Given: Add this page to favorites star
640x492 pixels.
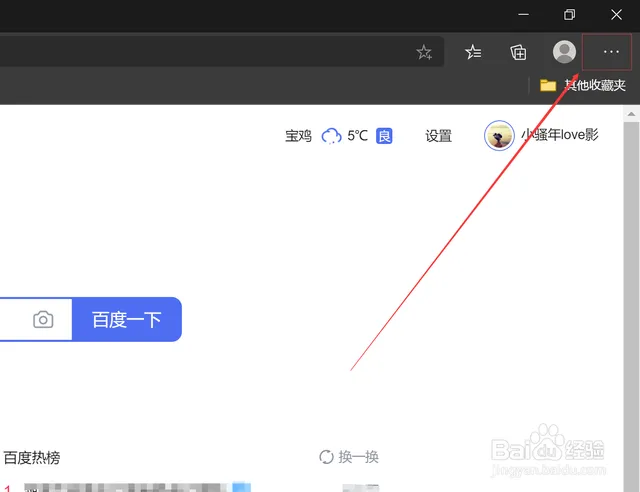Looking at the screenshot, I should (424, 52).
